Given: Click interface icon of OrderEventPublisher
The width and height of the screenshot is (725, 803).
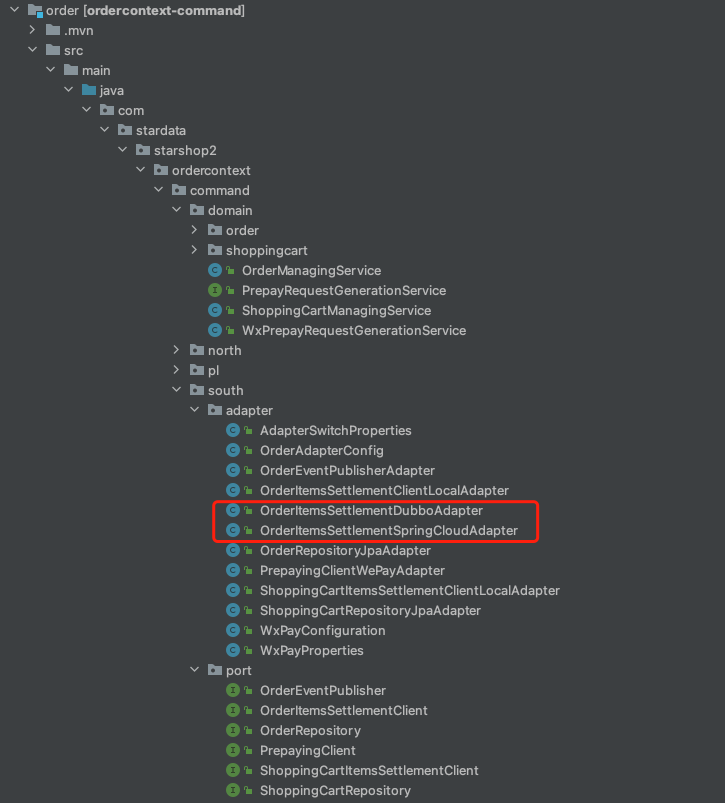Looking at the screenshot, I should 233,690.
